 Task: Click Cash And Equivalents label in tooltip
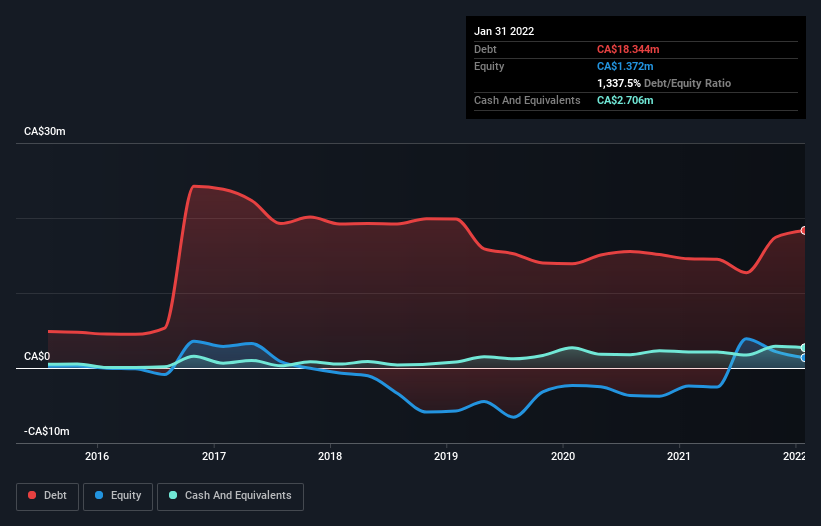tap(527, 100)
